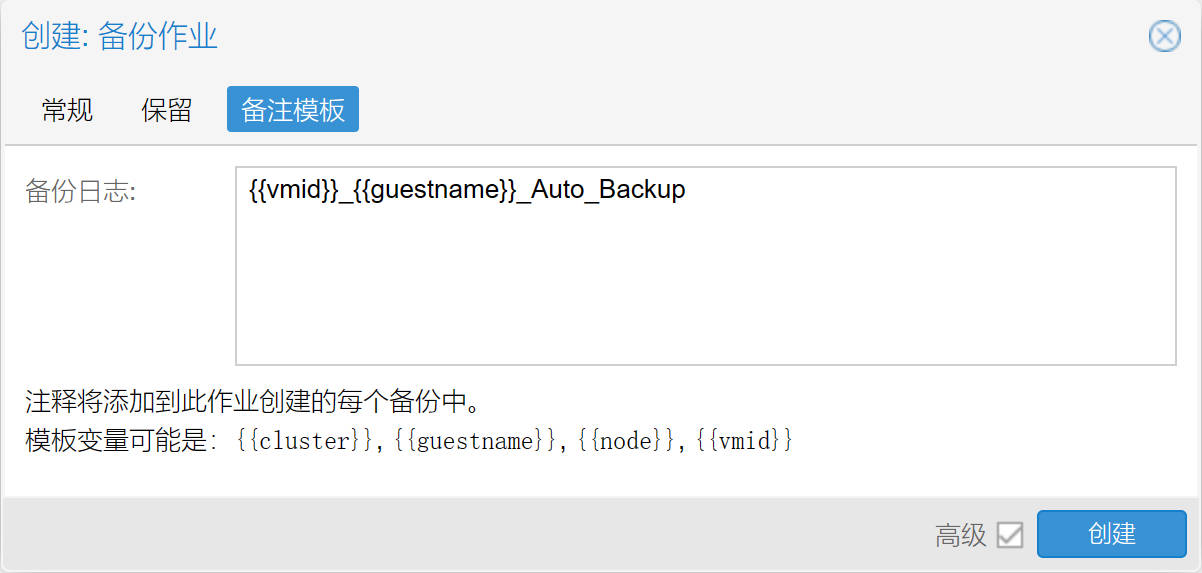This screenshot has height=573, width=1202.
Task: Toggle the 高级 checkbox
Action: click(x=1010, y=535)
